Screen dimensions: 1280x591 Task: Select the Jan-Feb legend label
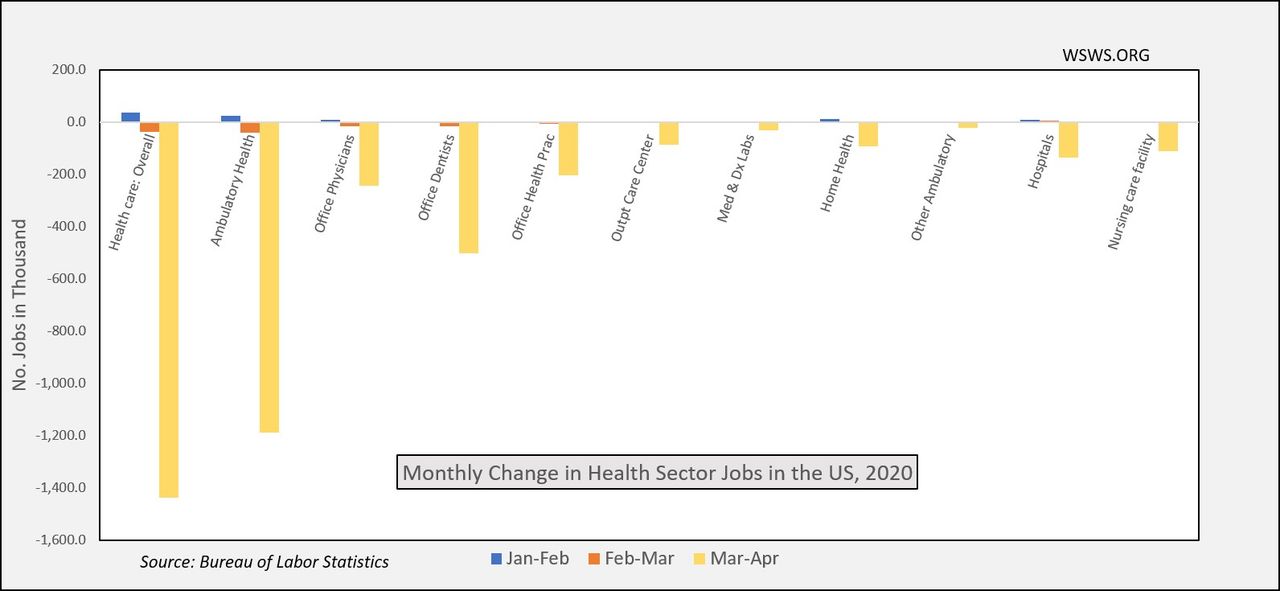coord(538,559)
